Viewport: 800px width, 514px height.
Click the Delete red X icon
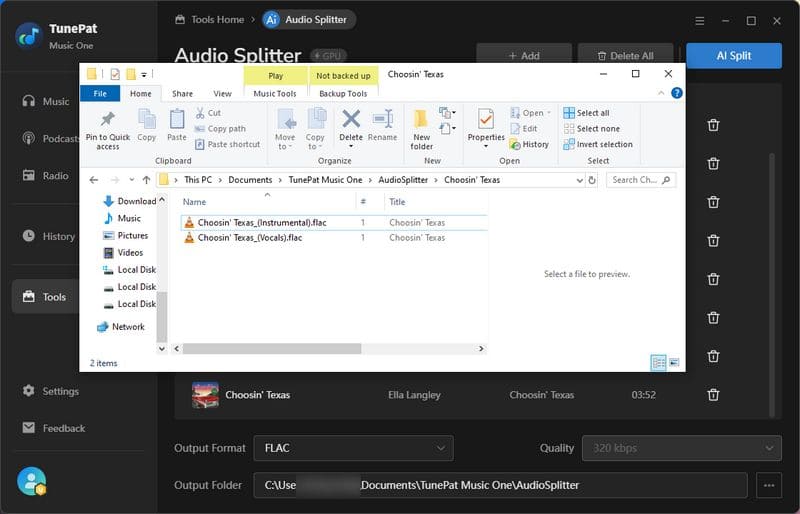351,119
